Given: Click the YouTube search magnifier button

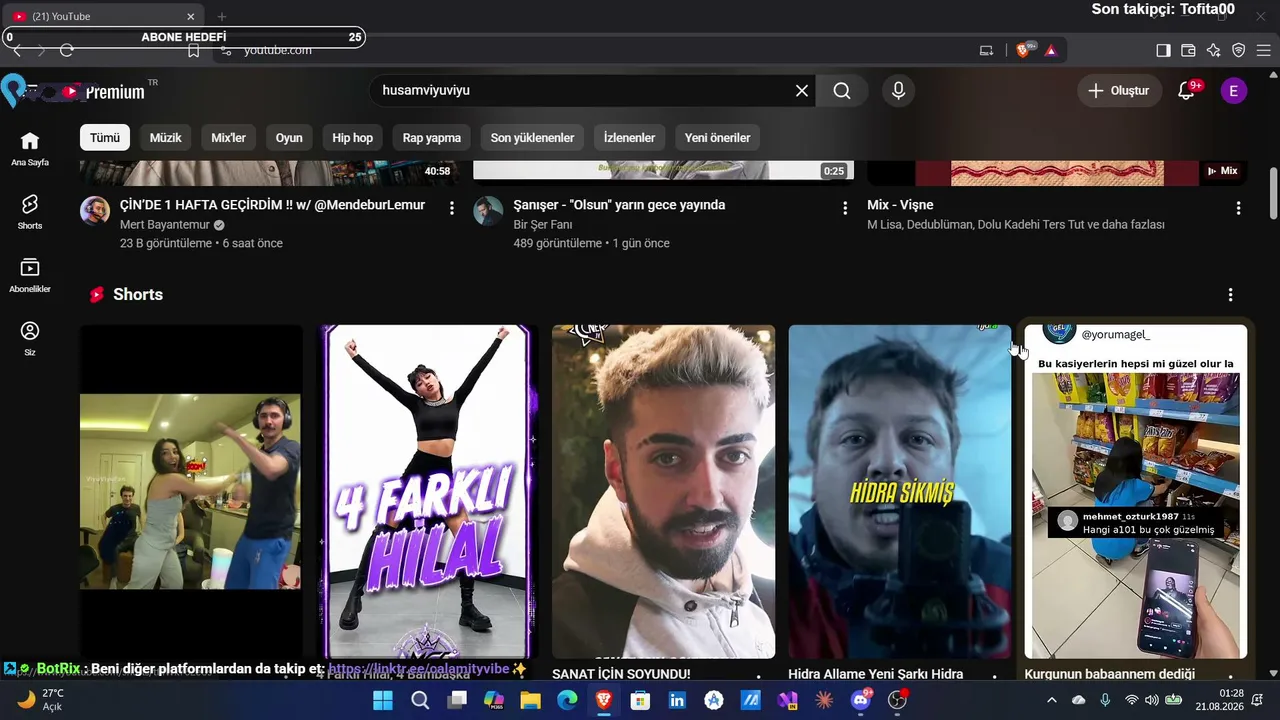Looking at the screenshot, I should [842, 91].
